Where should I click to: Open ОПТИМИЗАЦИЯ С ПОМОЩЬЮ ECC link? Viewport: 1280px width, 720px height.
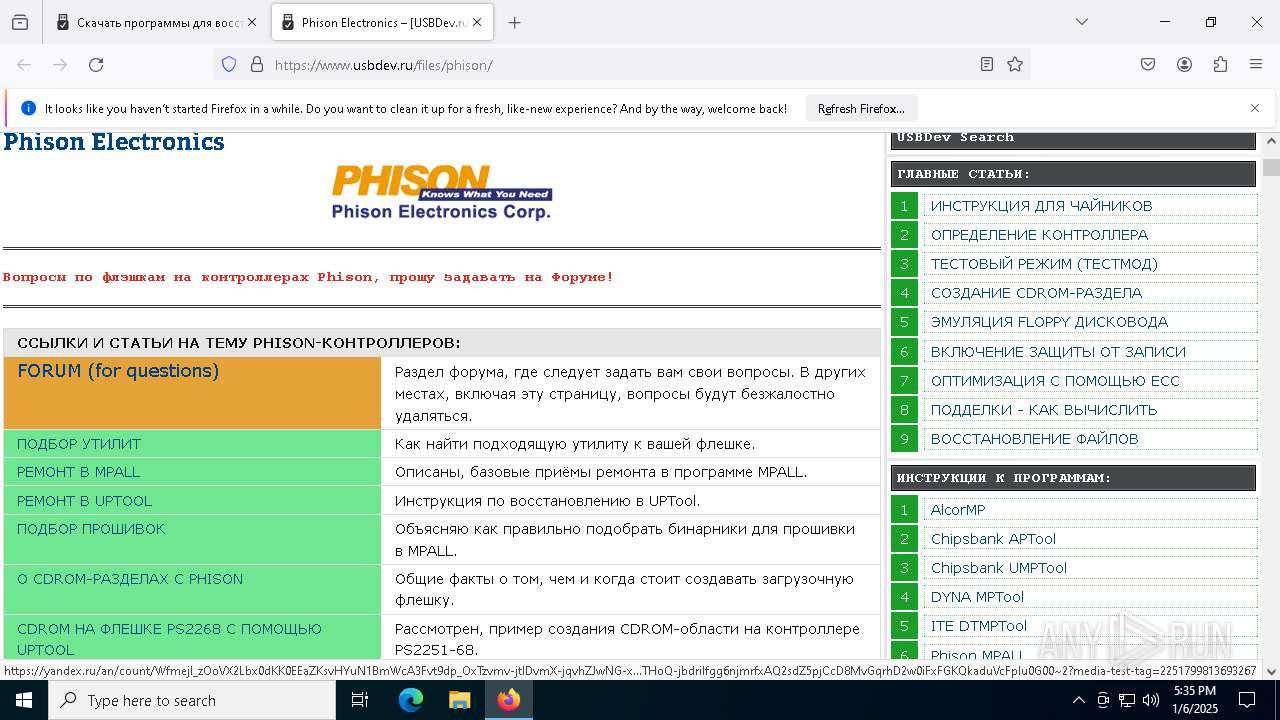1055,381
